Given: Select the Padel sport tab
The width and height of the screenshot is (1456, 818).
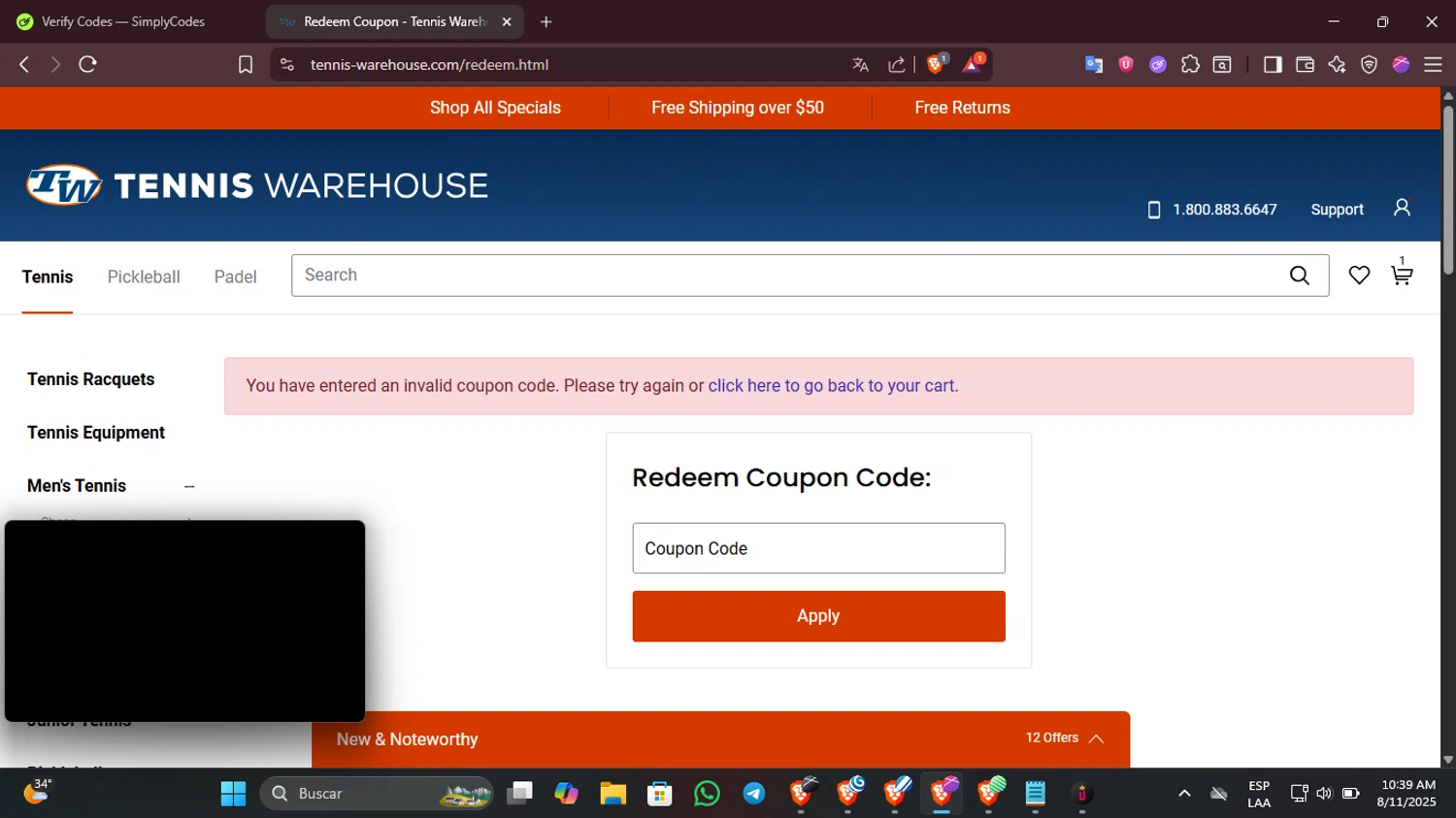Looking at the screenshot, I should pyautogui.click(x=236, y=277).
